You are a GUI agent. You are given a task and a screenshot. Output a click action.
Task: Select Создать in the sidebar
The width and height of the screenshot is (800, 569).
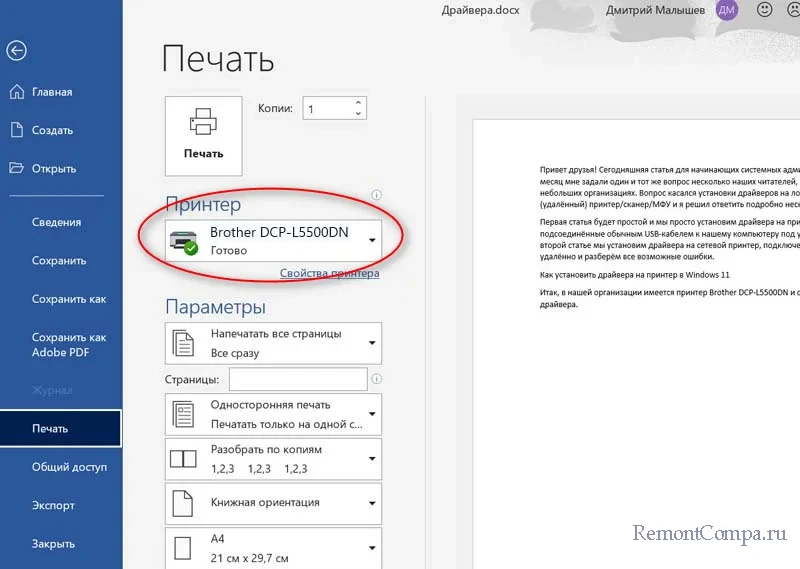pos(52,130)
